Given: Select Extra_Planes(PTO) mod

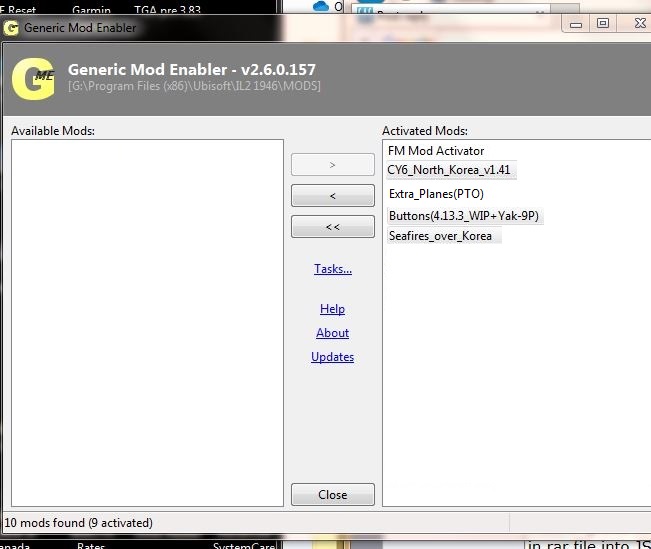Looking at the screenshot, I should coord(436,194).
